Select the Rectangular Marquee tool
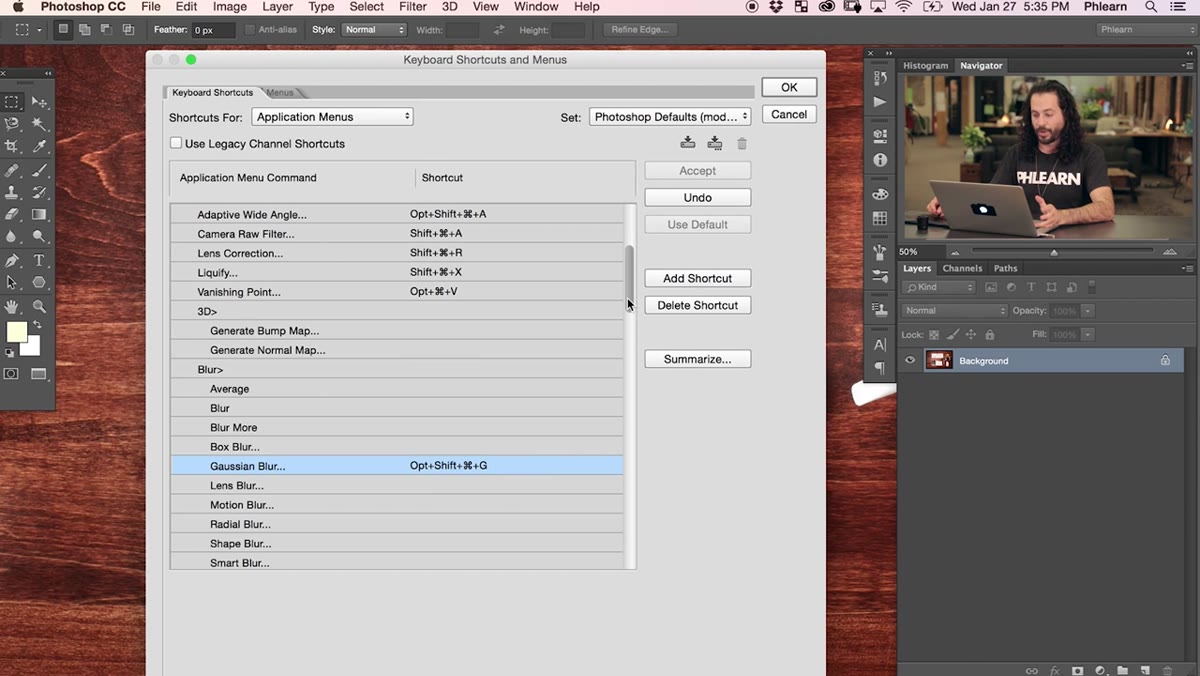The image size is (1200, 676). pyautogui.click(x=12, y=102)
